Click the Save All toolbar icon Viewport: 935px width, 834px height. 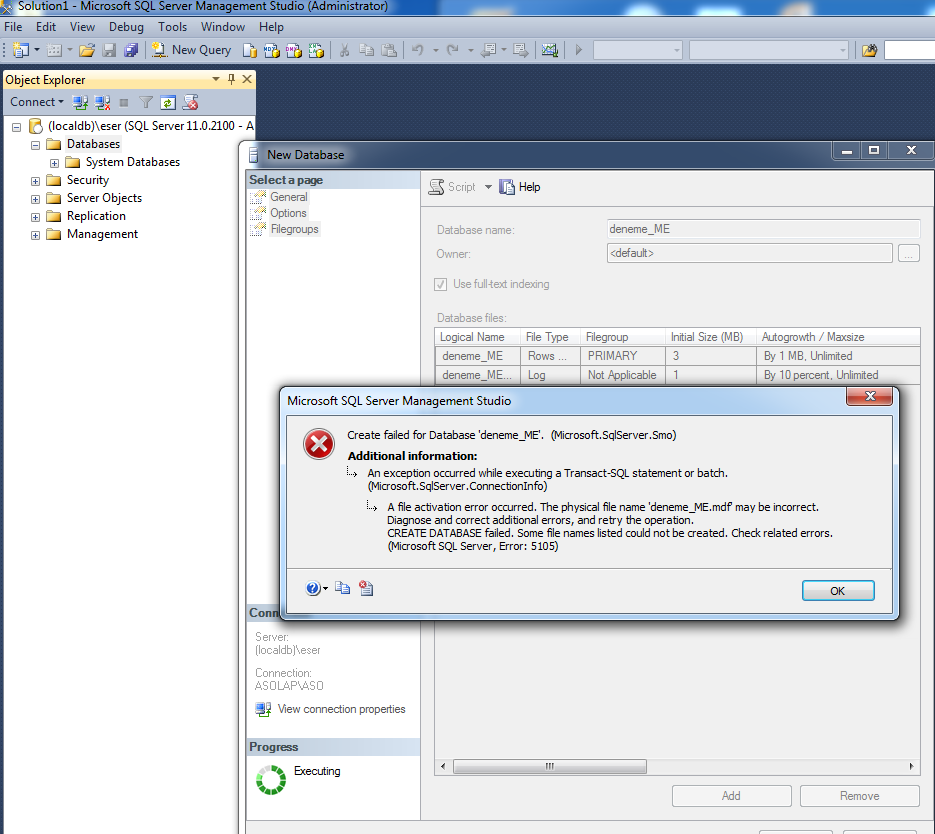click(x=130, y=49)
